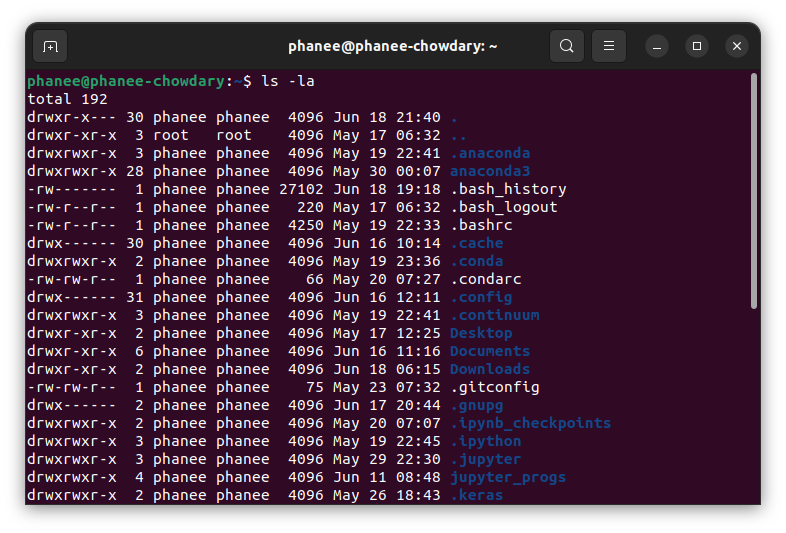Image resolution: width=786 pixels, height=533 pixels.
Task: Maximize the terminal window
Action: click(697, 47)
